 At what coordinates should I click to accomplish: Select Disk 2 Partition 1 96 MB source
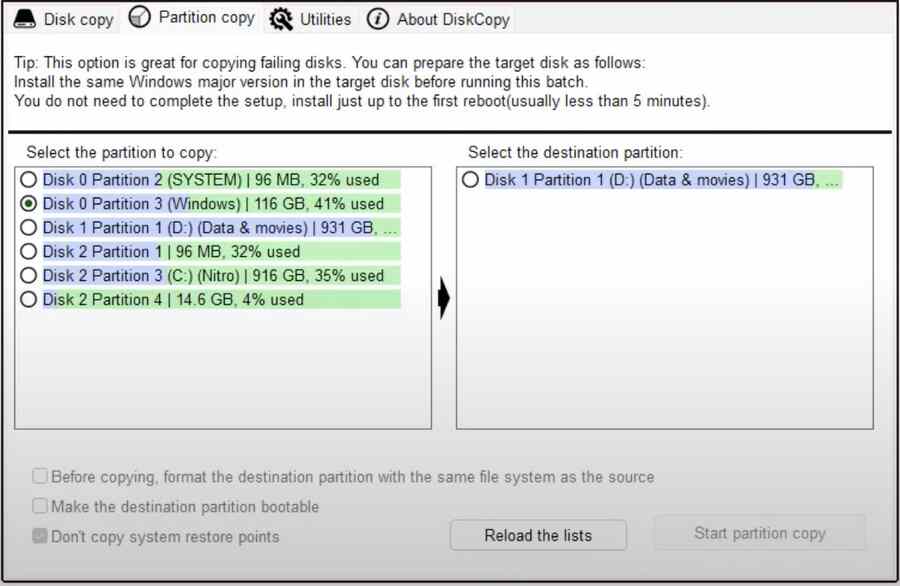tap(29, 252)
